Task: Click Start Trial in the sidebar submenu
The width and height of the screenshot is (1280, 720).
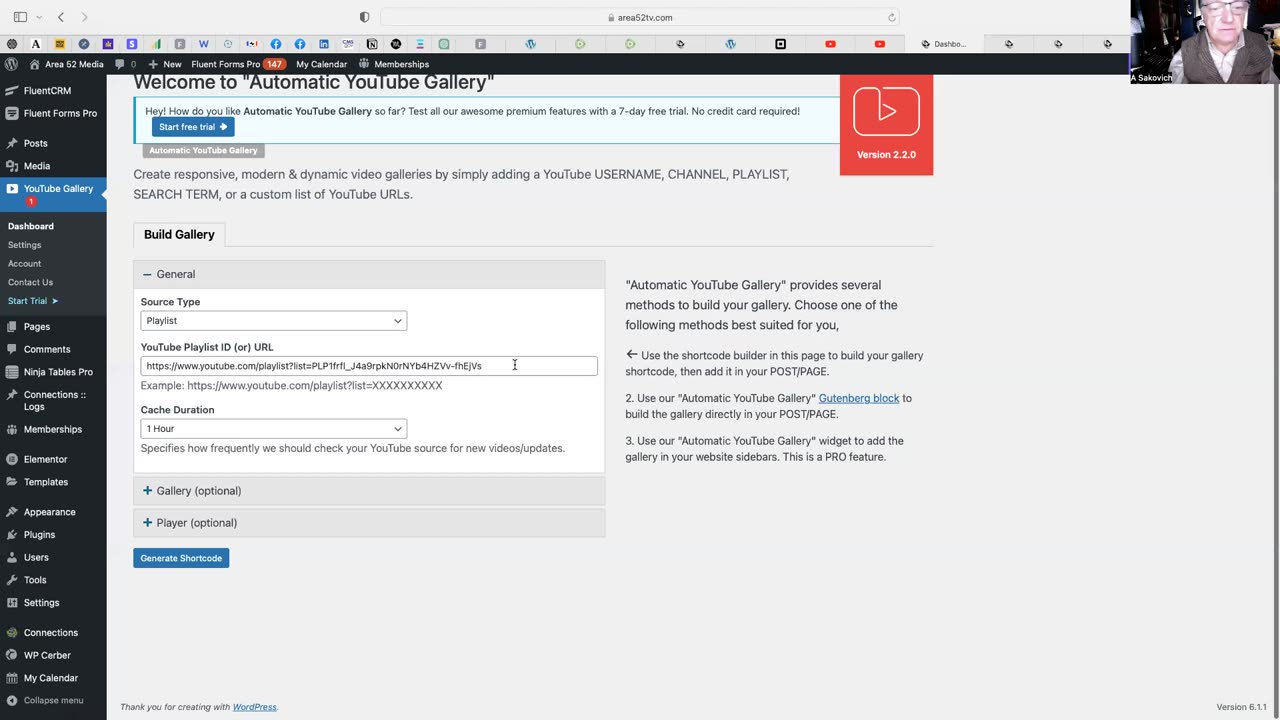Action: 33,301
